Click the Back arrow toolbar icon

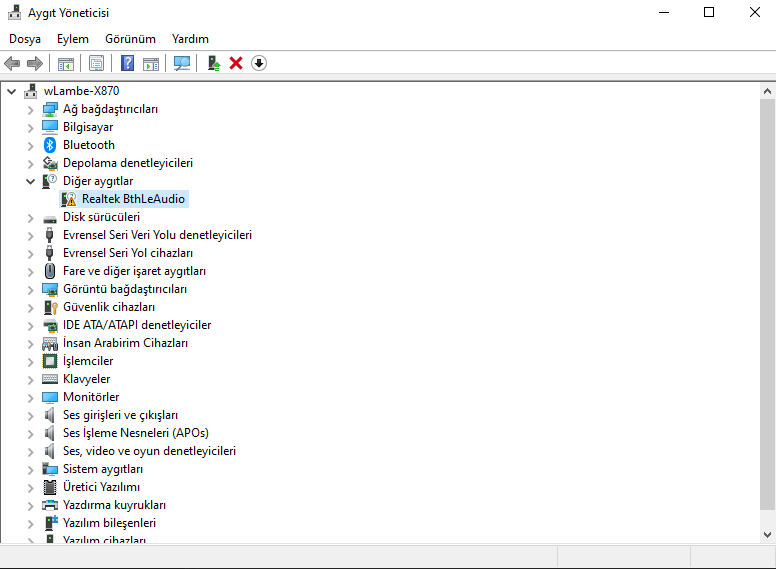(12, 63)
